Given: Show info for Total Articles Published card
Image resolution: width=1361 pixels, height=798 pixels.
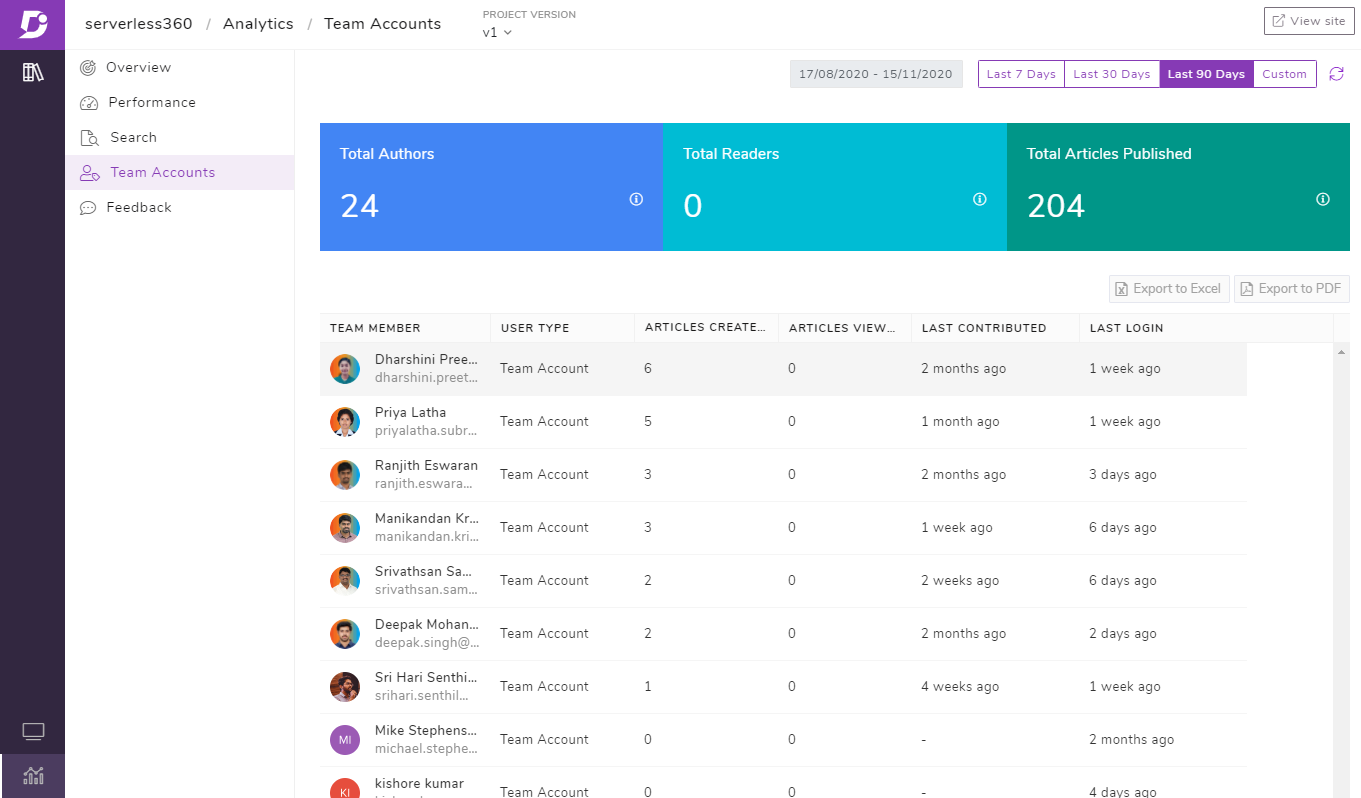Looking at the screenshot, I should [1323, 199].
